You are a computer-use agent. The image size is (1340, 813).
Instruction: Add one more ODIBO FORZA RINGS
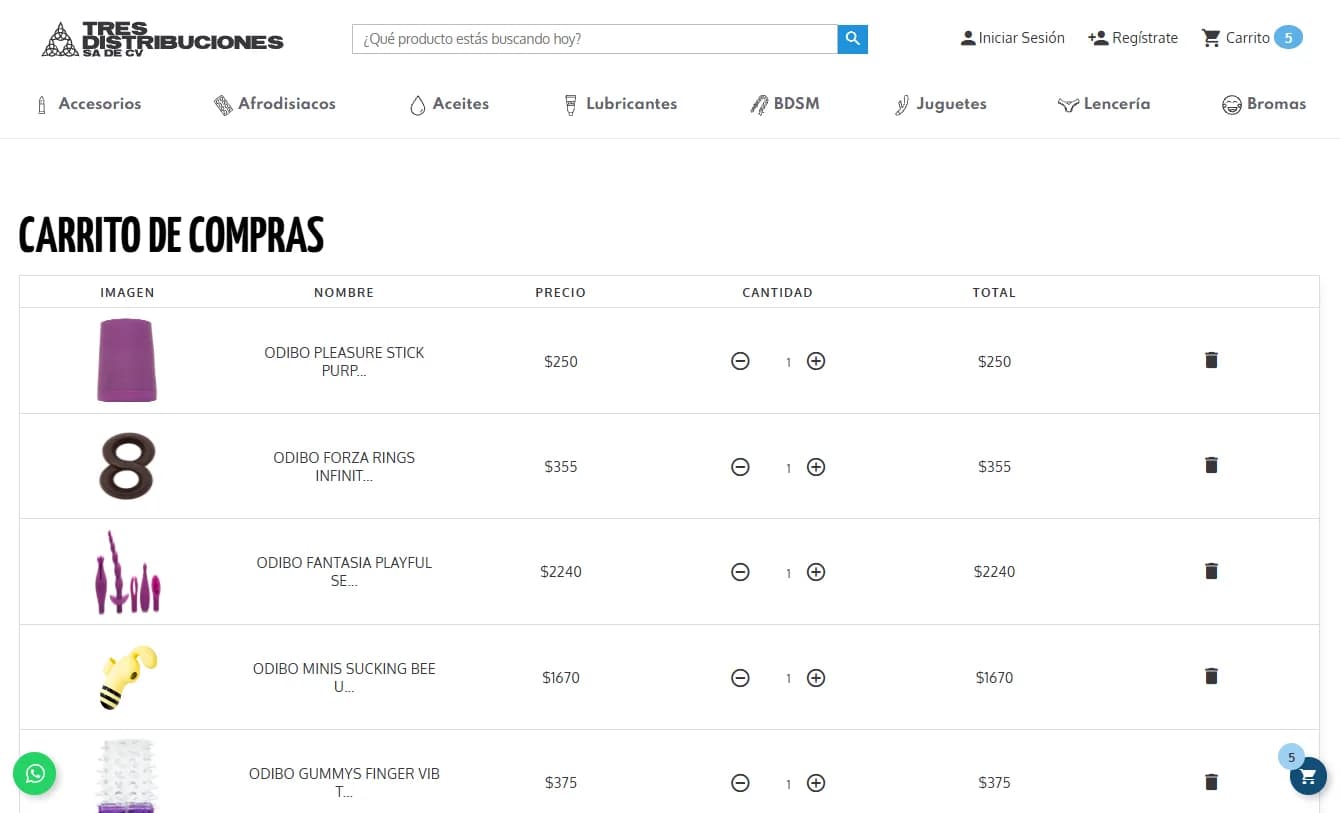click(816, 467)
